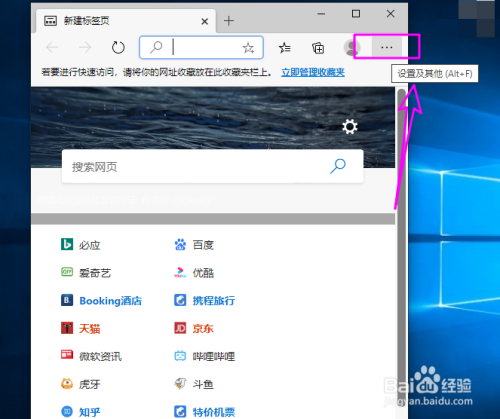500x419 pixels.
Task: Add this page to favorites with the star
Action: 248,48
